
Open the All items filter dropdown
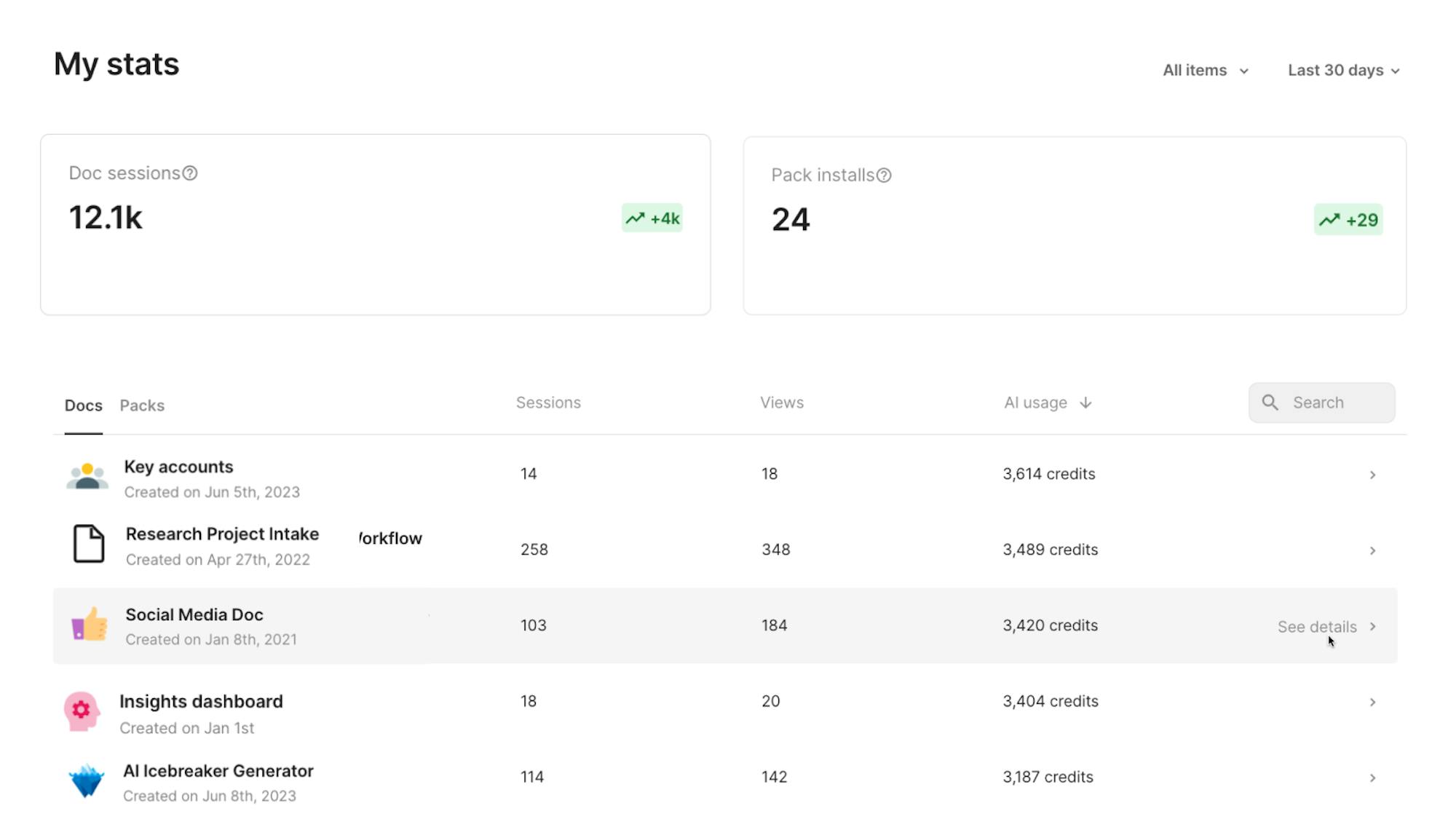pyautogui.click(x=1206, y=71)
